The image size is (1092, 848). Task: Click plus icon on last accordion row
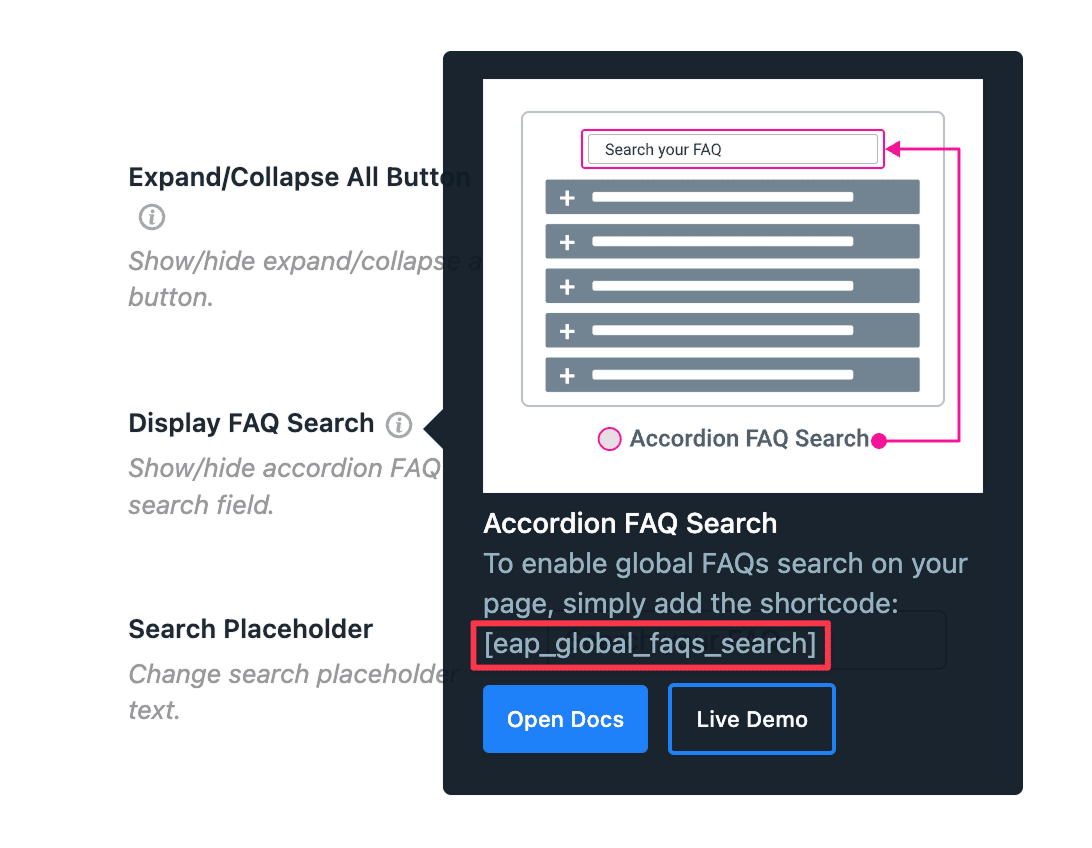[x=567, y=376]
